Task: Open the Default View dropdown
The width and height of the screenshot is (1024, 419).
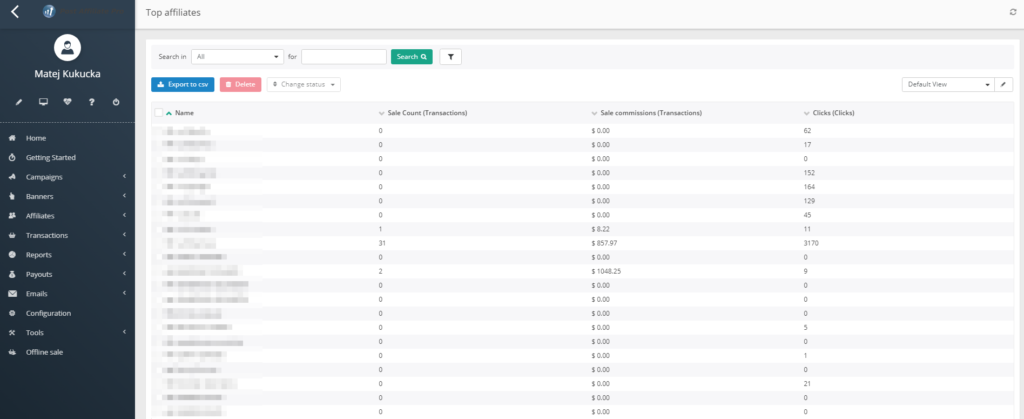Action: 947,85
